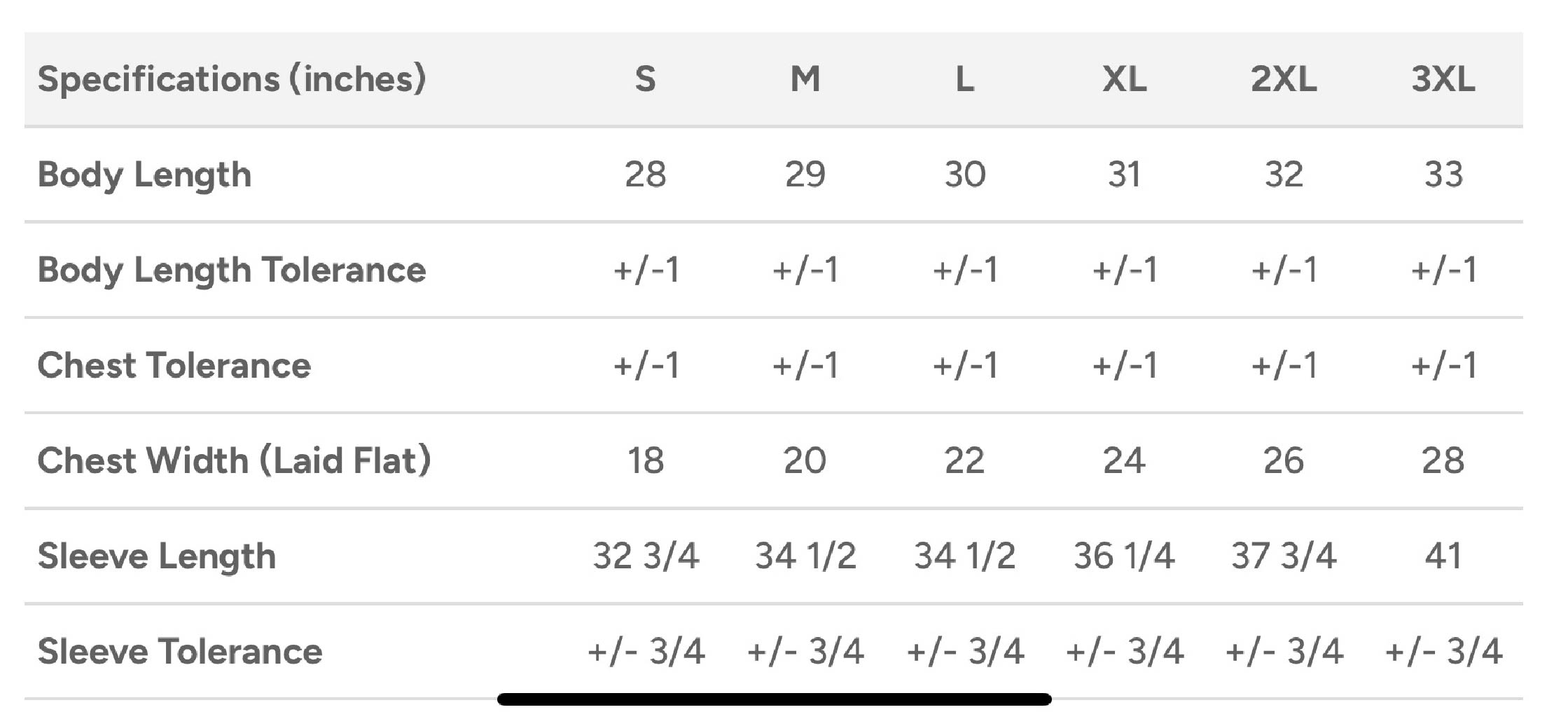This screenshot has width=1568, height=719.
Task: Select the Sleeve Length row label
Action: click(157, 556)
